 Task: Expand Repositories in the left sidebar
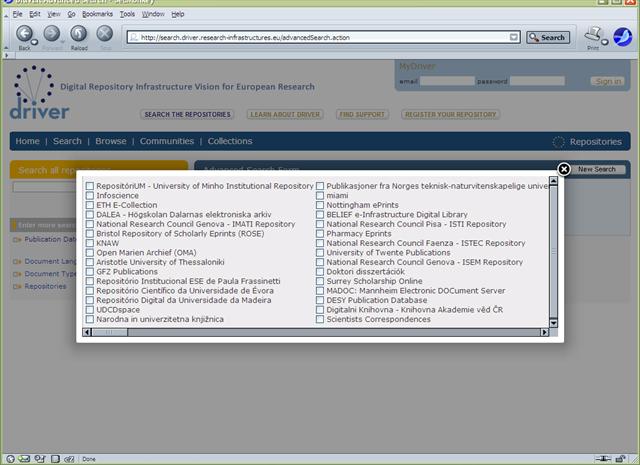[x=17, y=287]
